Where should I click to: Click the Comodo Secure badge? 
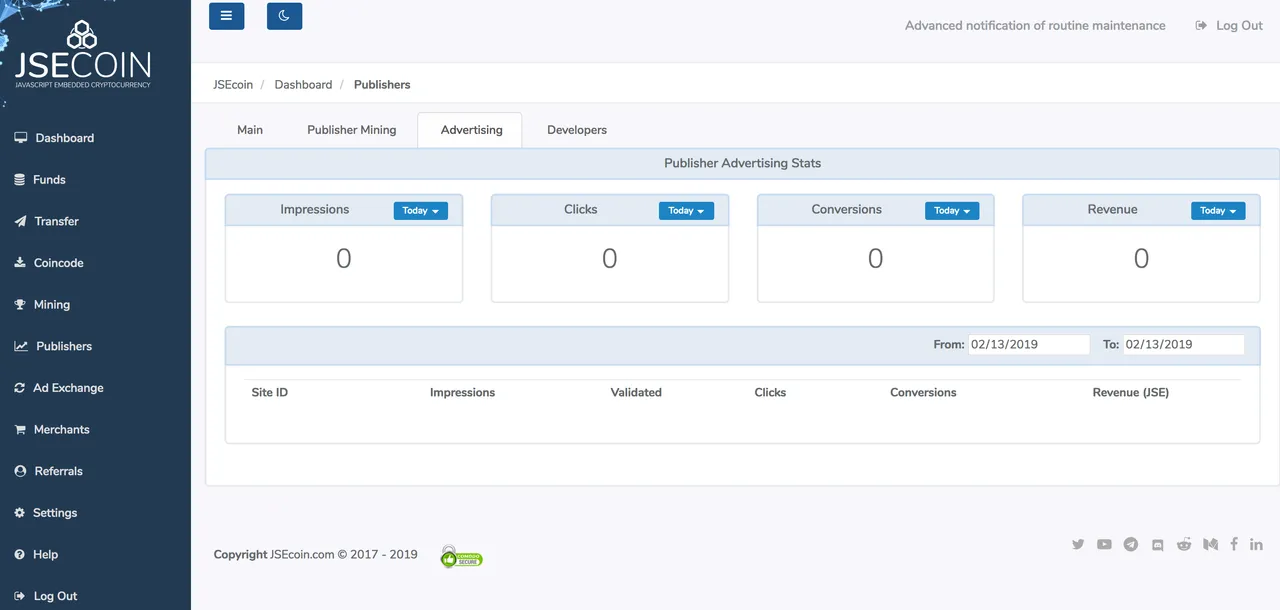(462, 557)
